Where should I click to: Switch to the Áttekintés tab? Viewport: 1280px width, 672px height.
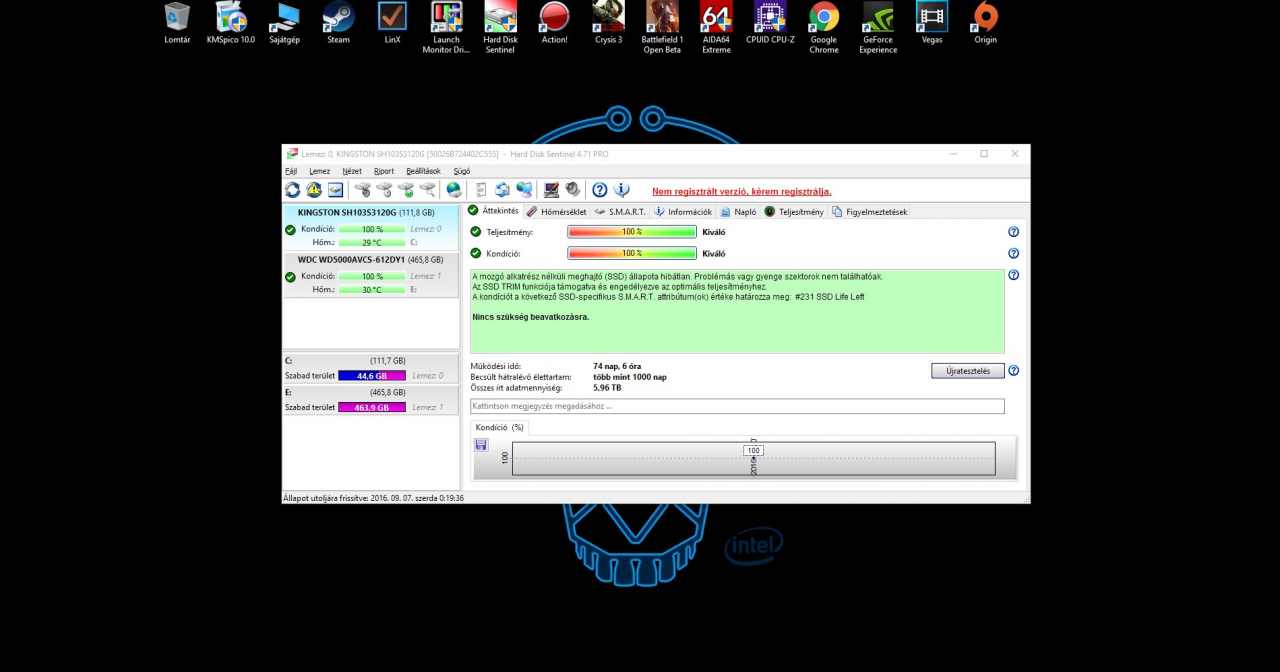(x=493, y=211)
